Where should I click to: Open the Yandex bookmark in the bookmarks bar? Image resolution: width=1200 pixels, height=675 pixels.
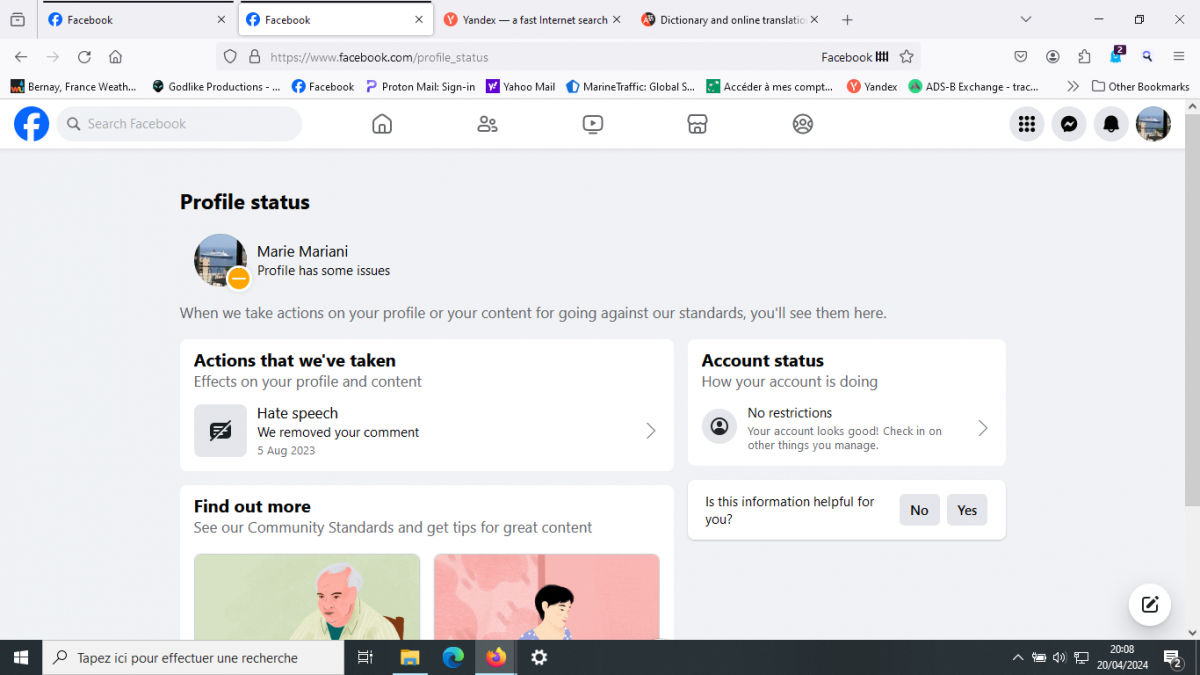click(872, 87)
